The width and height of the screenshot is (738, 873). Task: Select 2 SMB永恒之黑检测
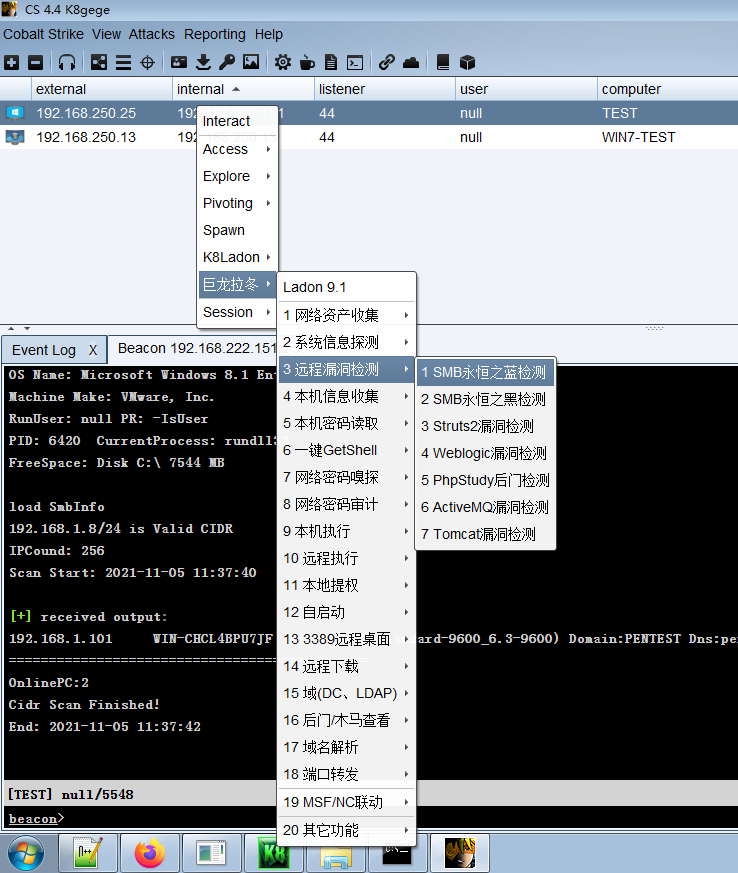point(485,399)
